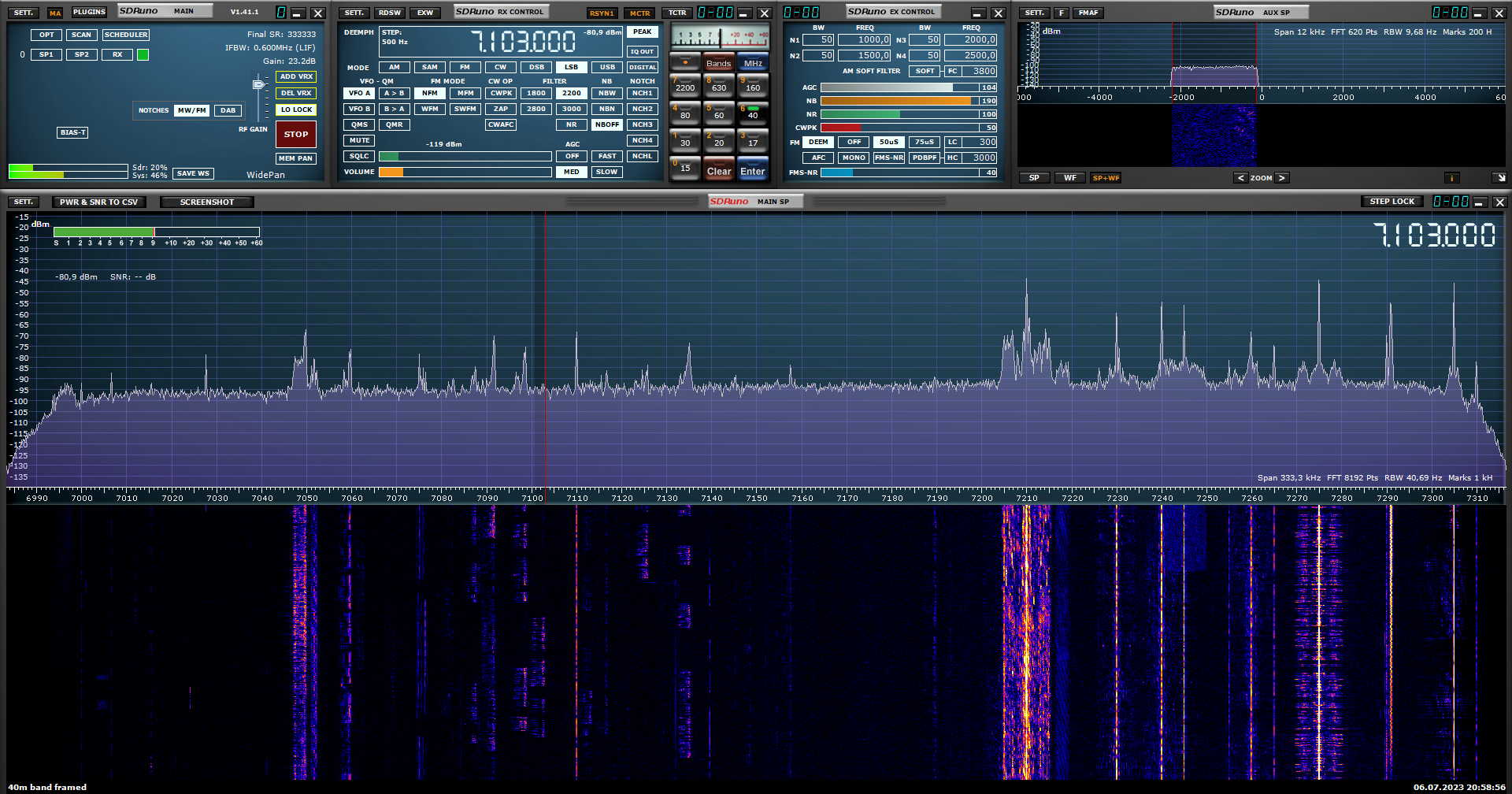Zoom in with the right ZOOM arrow
The image size is (1512, 794).
pyautogui.click(x=1281, y=178)
